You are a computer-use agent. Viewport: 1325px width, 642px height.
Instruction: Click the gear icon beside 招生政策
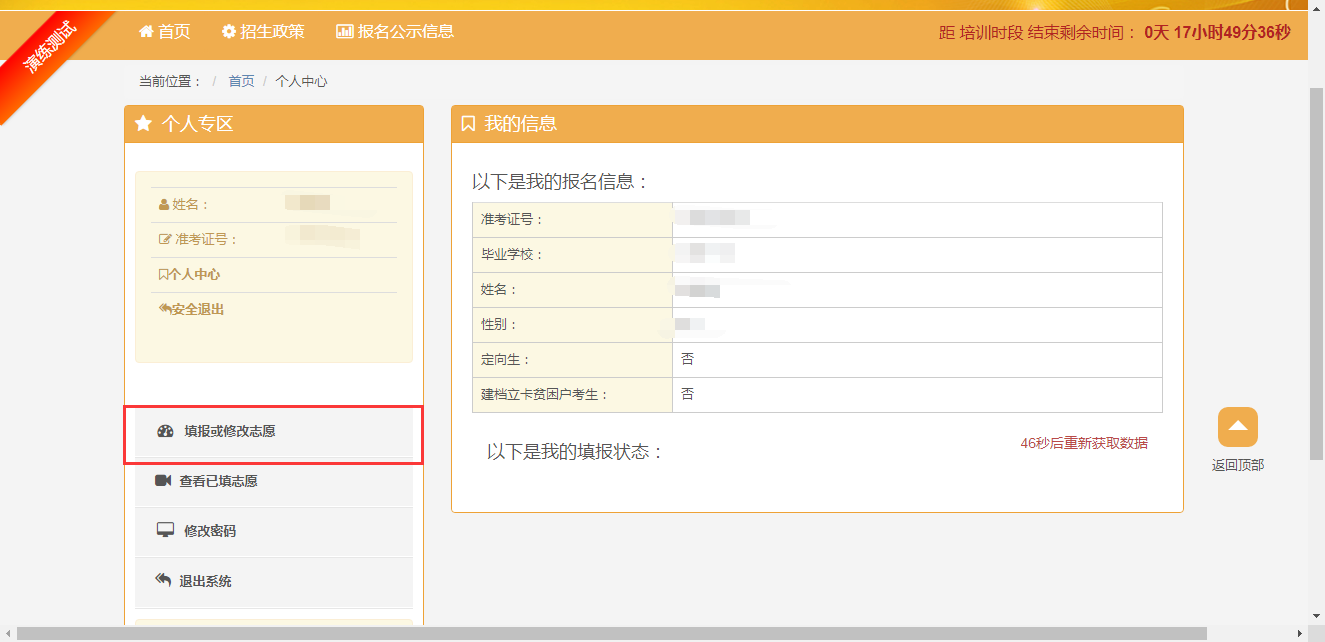tap(229, 32)
